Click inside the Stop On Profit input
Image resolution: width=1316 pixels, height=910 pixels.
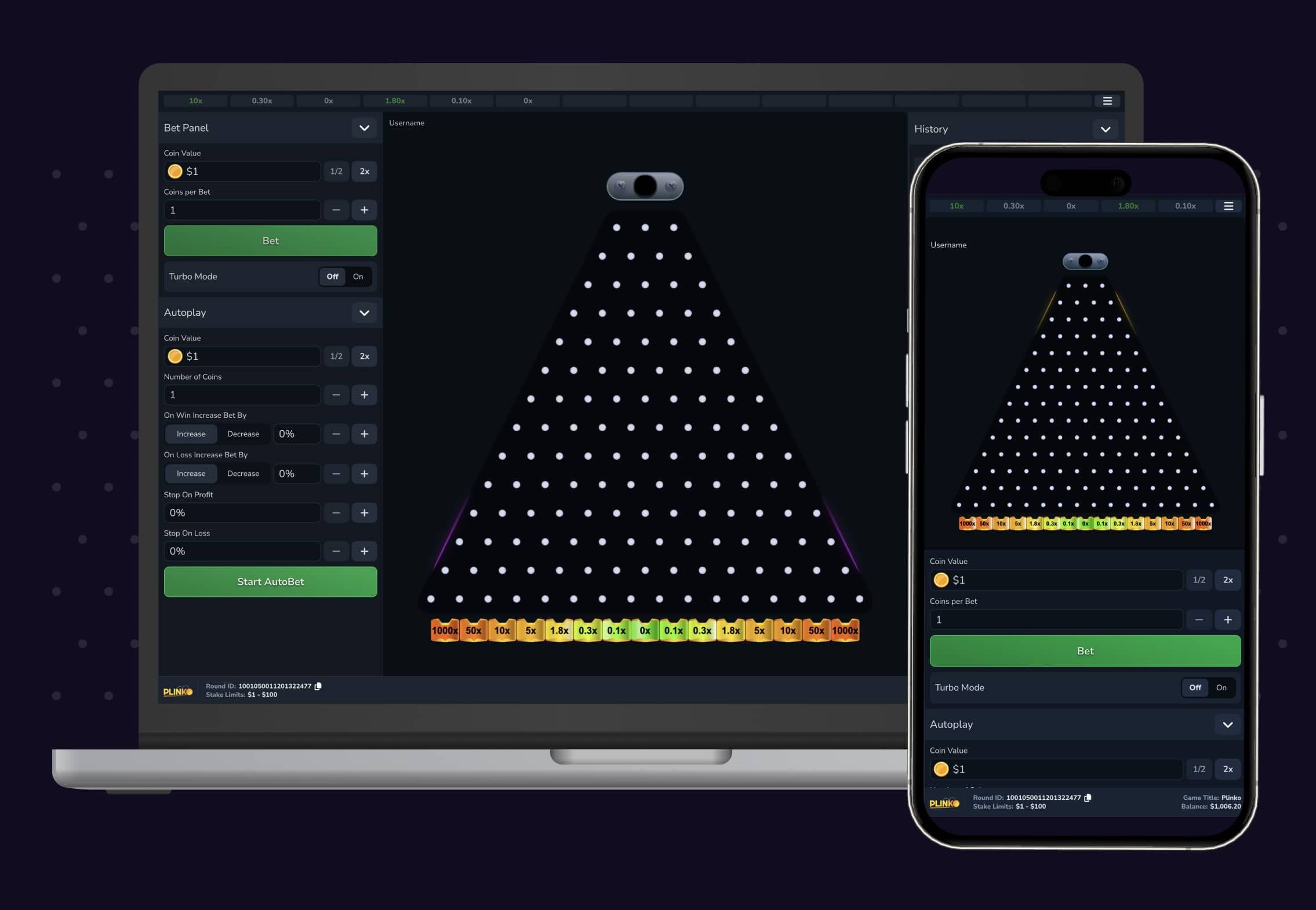point(242,512)
